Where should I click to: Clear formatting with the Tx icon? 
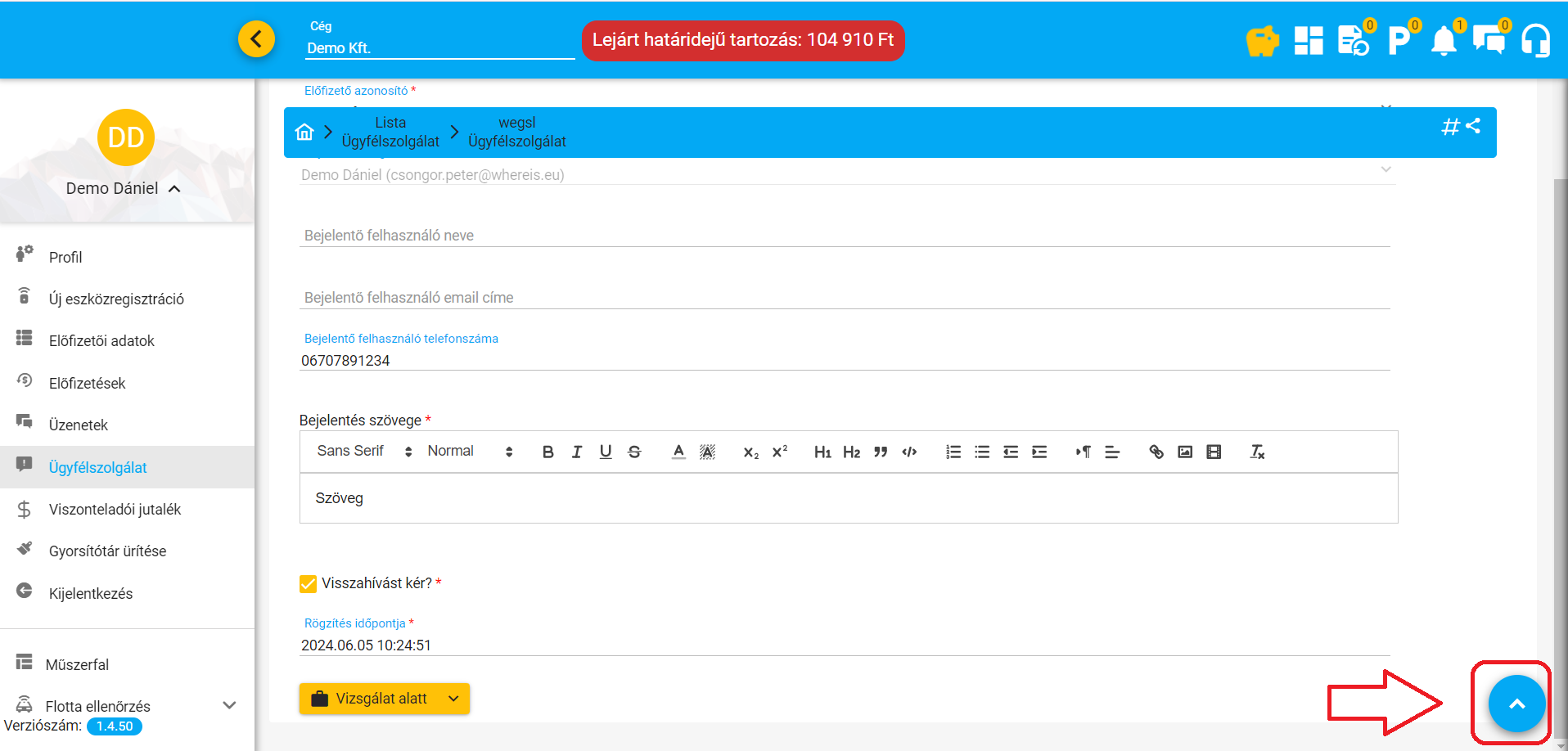click(x=1257, y=452)
